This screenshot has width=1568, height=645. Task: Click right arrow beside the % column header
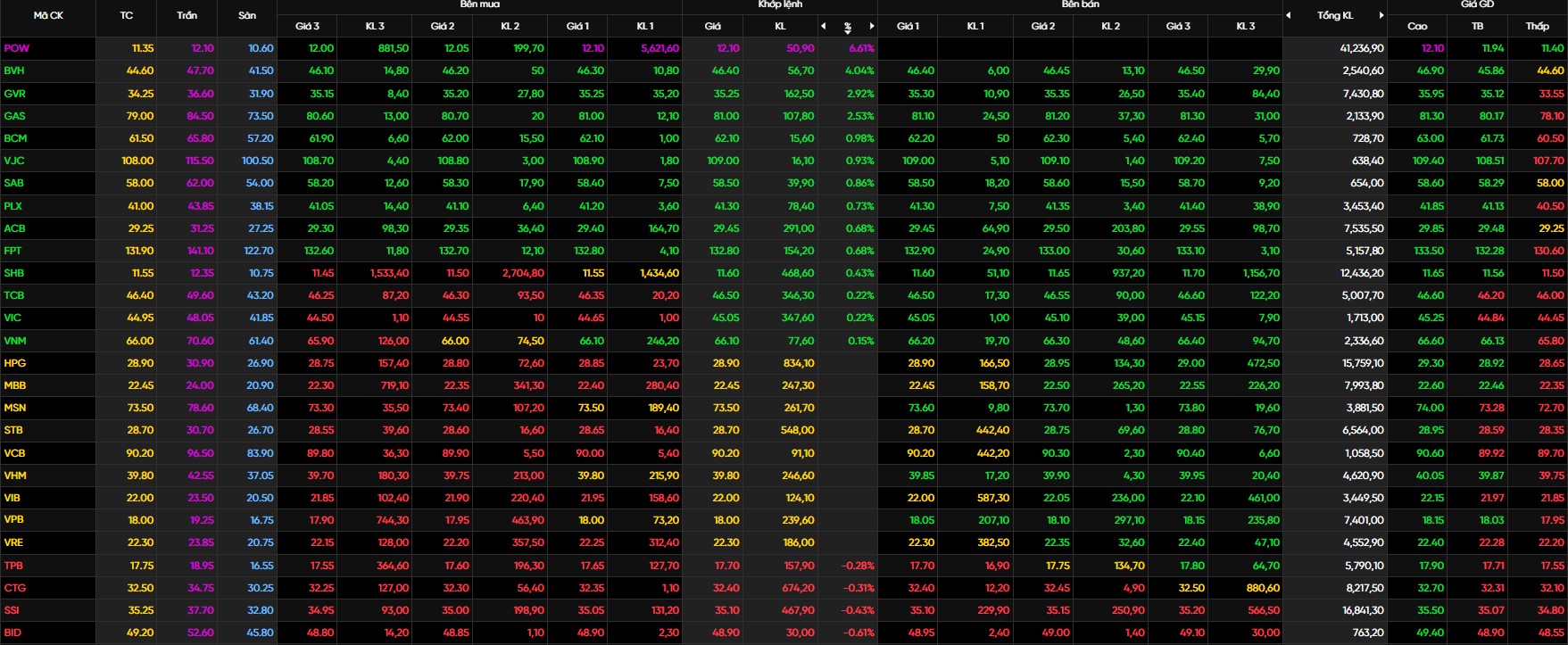872,26
